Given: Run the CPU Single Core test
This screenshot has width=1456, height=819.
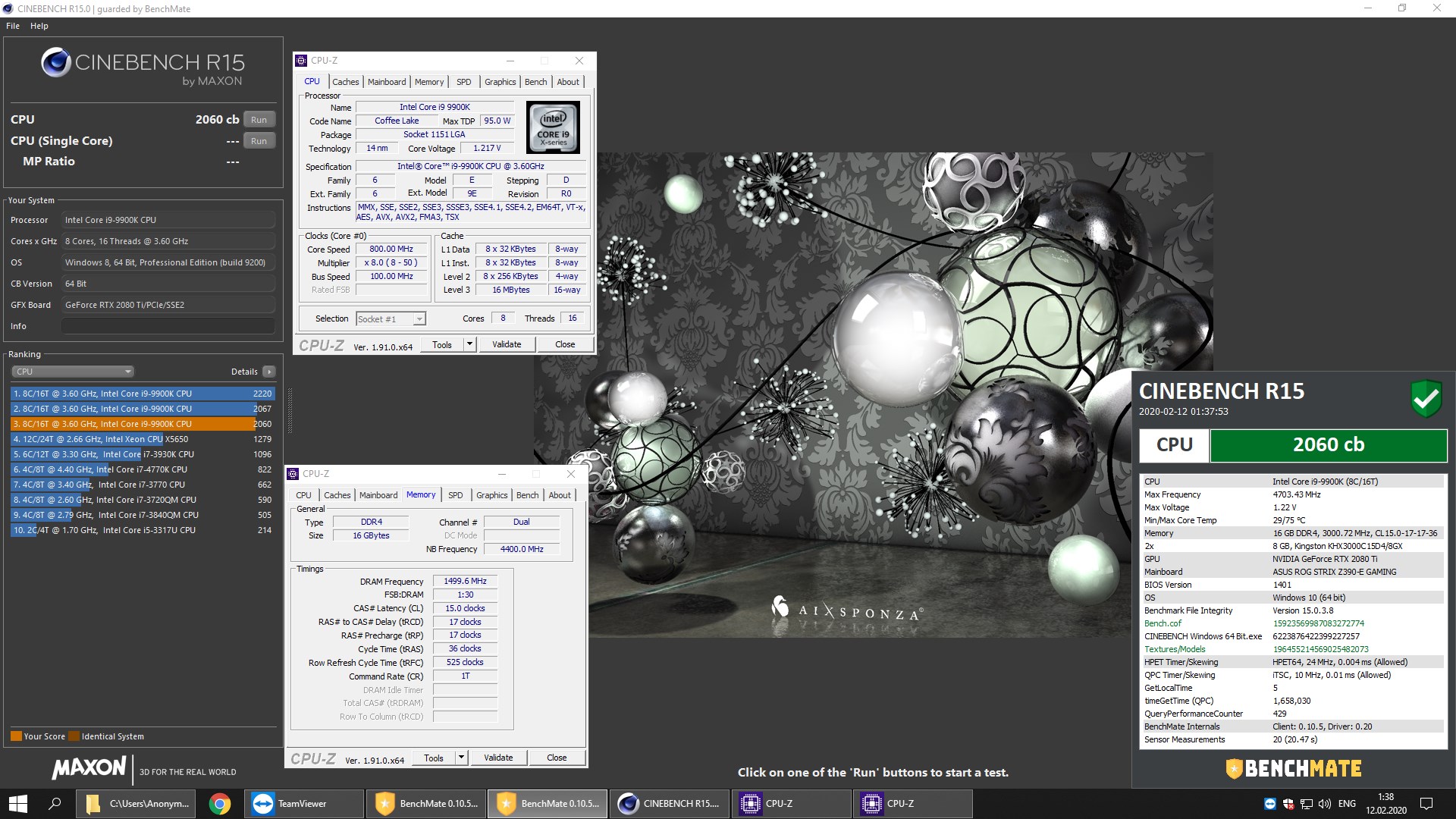Looking at the screenshot, I should coord(259,141).
